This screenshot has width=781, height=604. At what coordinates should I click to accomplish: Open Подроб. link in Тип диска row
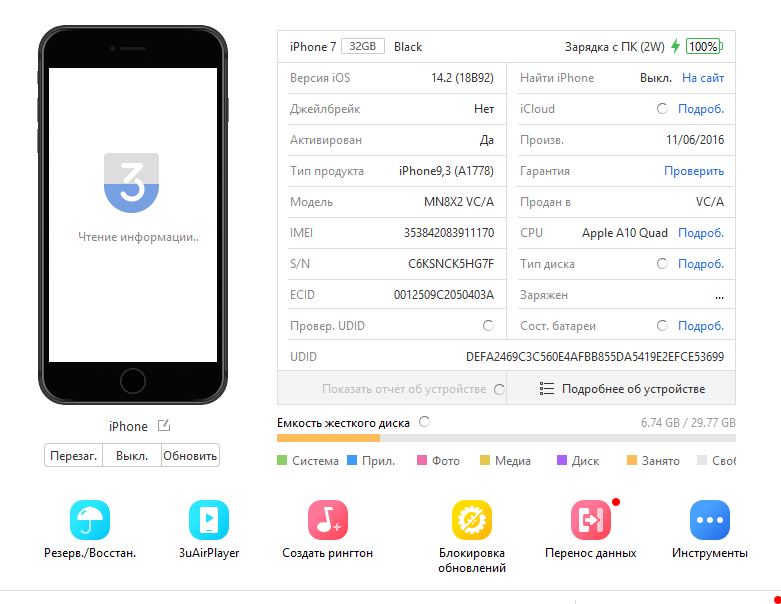pyautogui.click(x=701, y=263)
